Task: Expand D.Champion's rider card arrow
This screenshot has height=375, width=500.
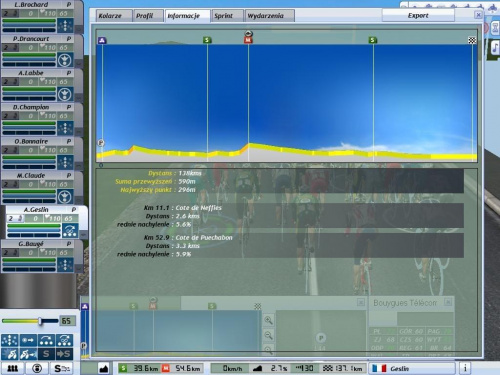Action: [79, 132]
